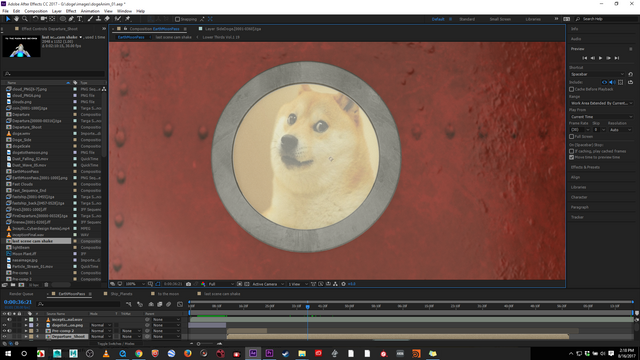640x360 pixels.
Task: Click the timeline zoom slider handle
Action: (x=199, y=344)
